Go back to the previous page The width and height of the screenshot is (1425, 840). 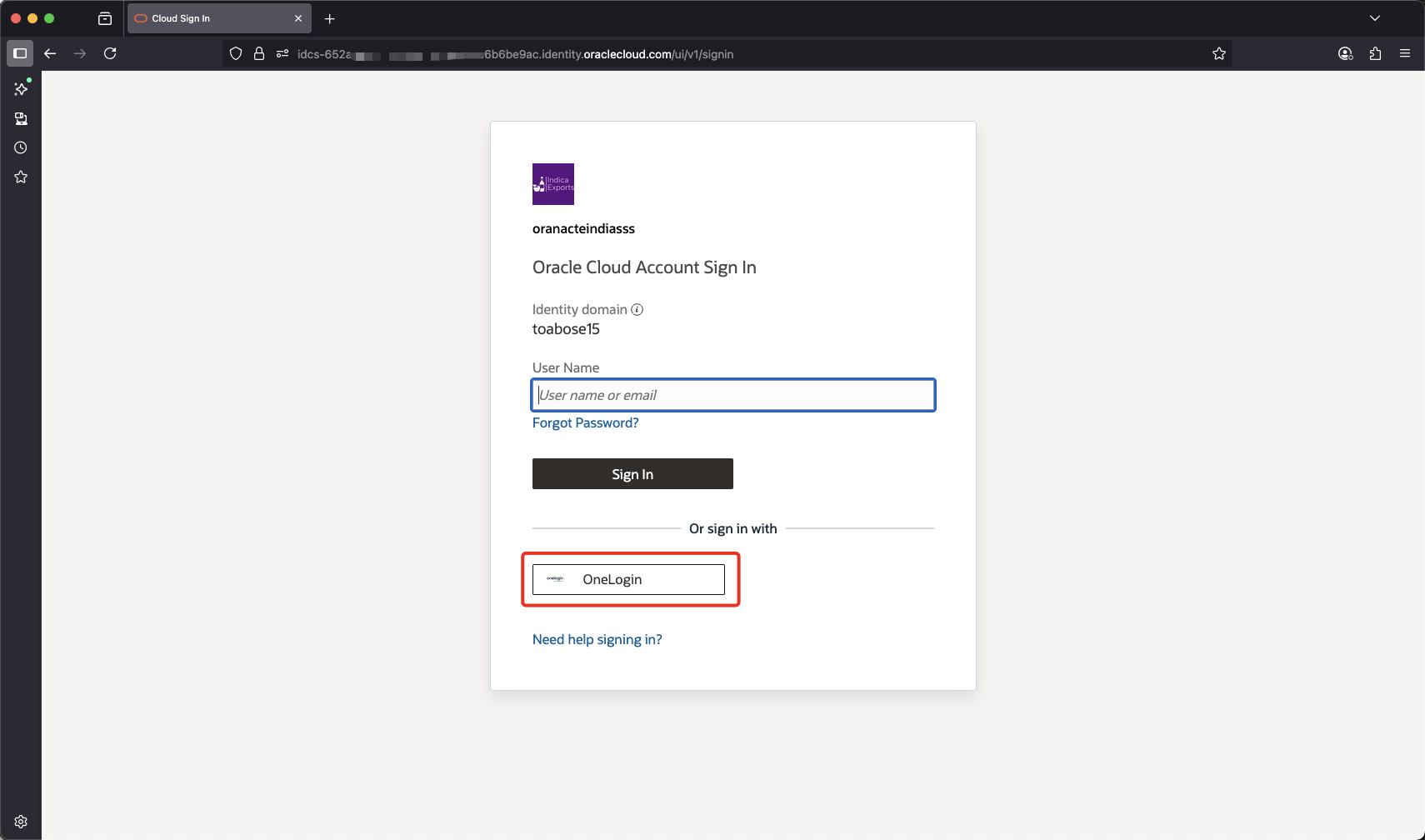coord(50,53)
